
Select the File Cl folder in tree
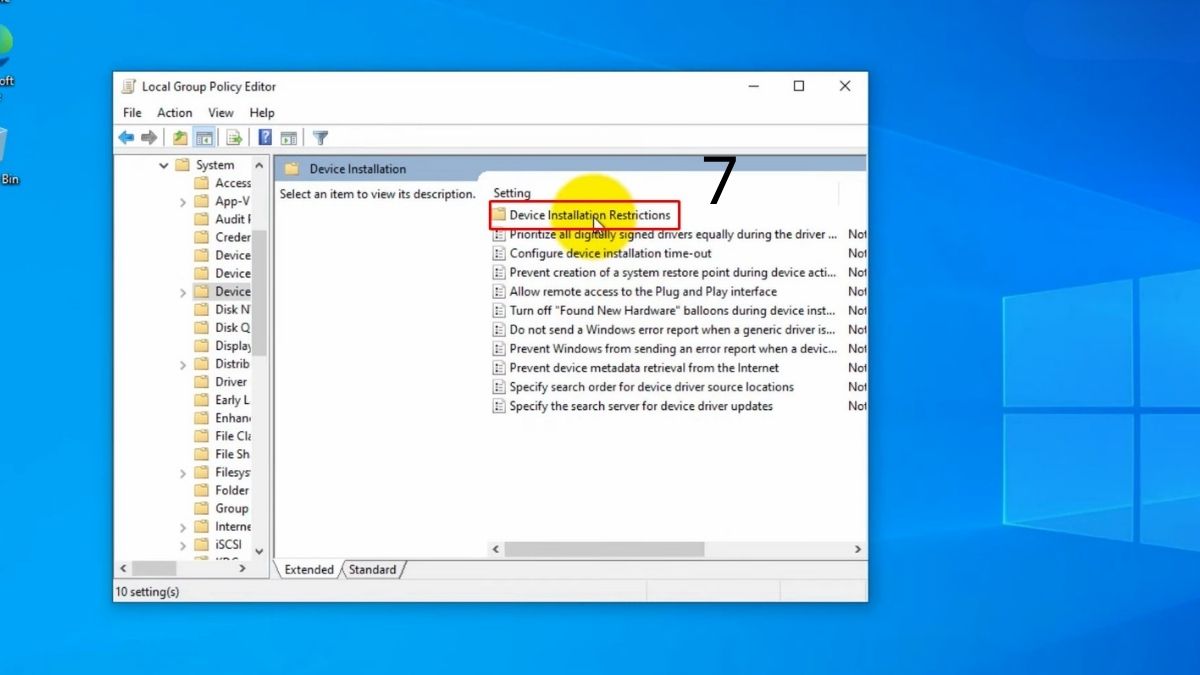click(x=233, y=436)
